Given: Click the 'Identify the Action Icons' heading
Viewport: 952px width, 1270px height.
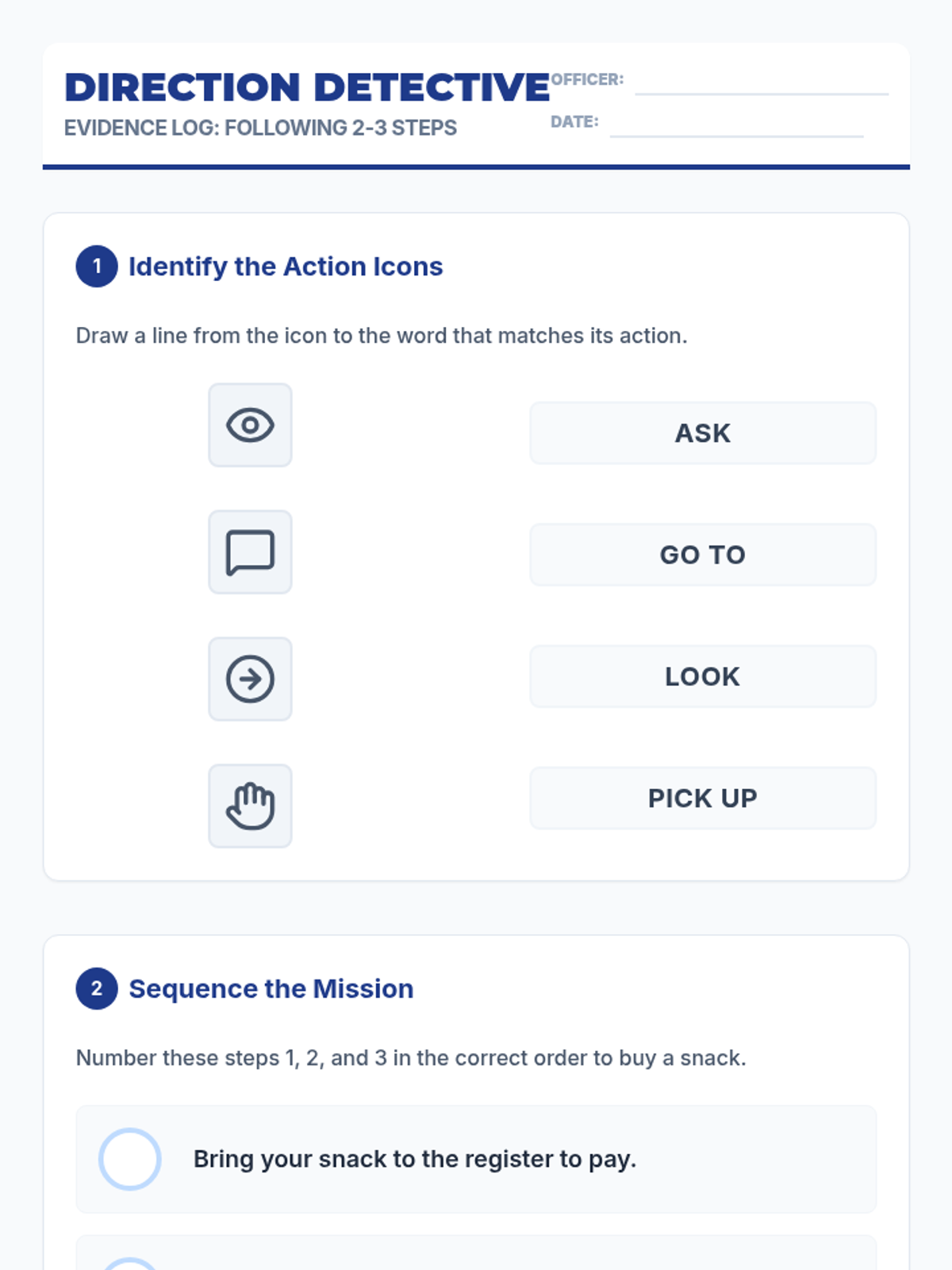Looking at the screenshot, I should click(286, 267).
